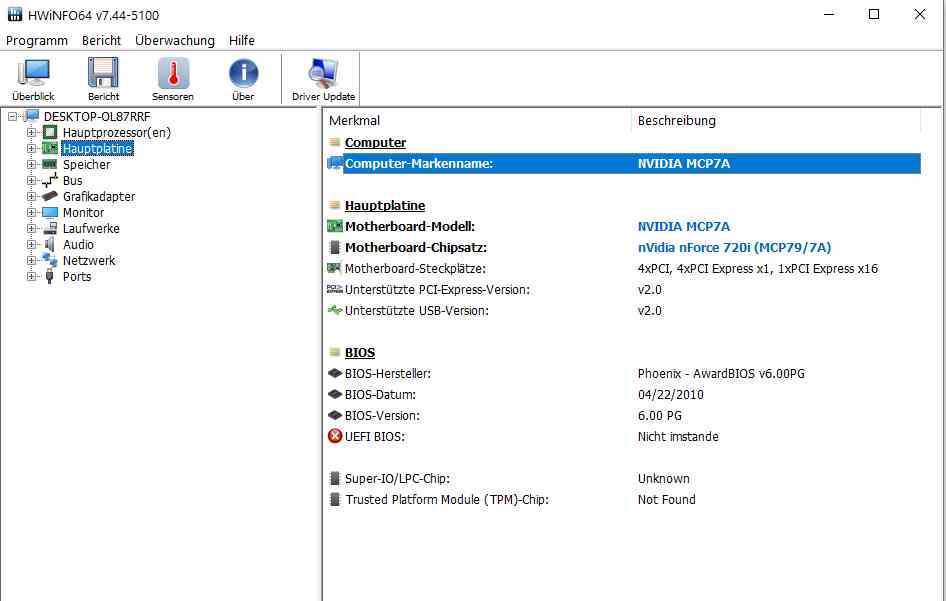Image resolution: width=946 pixels, height=601 pixels.
Task: Expand the Audio tree node
Action: coord(31,244)
